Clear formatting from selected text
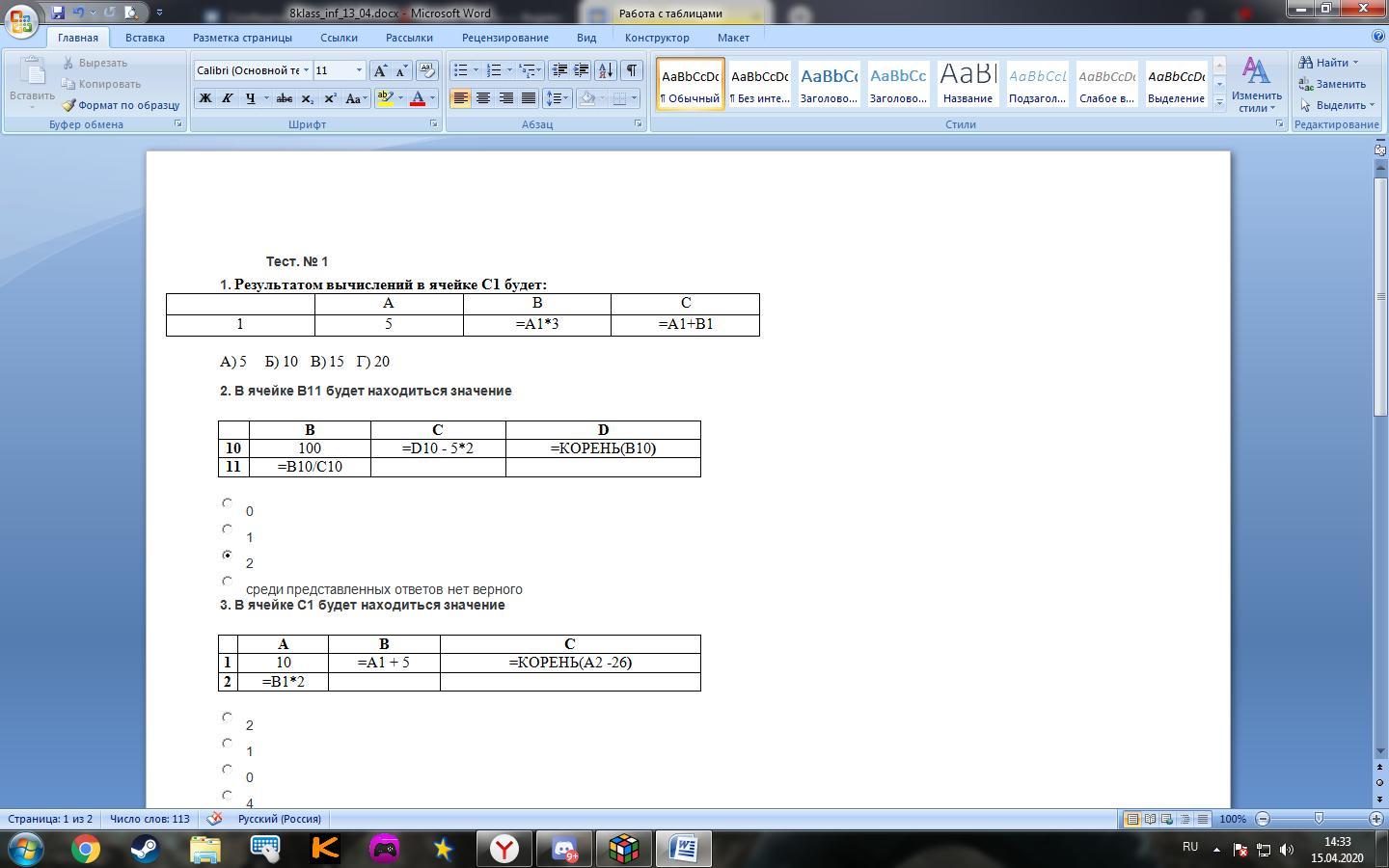 tap(426, 70)
